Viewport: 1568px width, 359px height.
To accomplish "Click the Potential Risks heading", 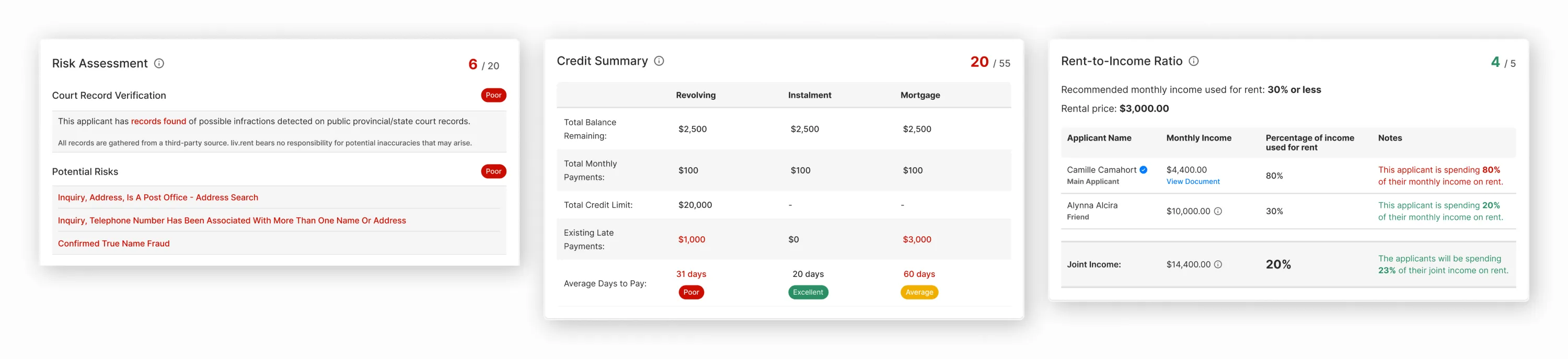I will pyautogui.click(x=85, y=171).
